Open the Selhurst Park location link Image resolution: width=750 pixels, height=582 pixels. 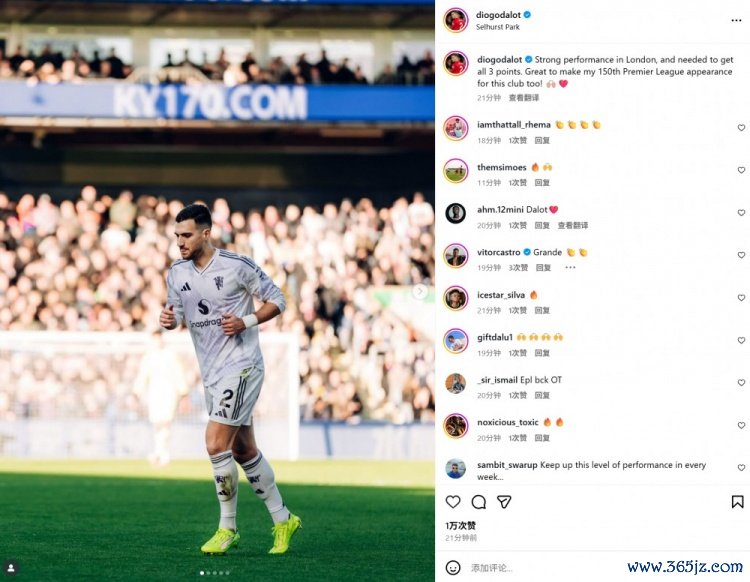point(497,27)
